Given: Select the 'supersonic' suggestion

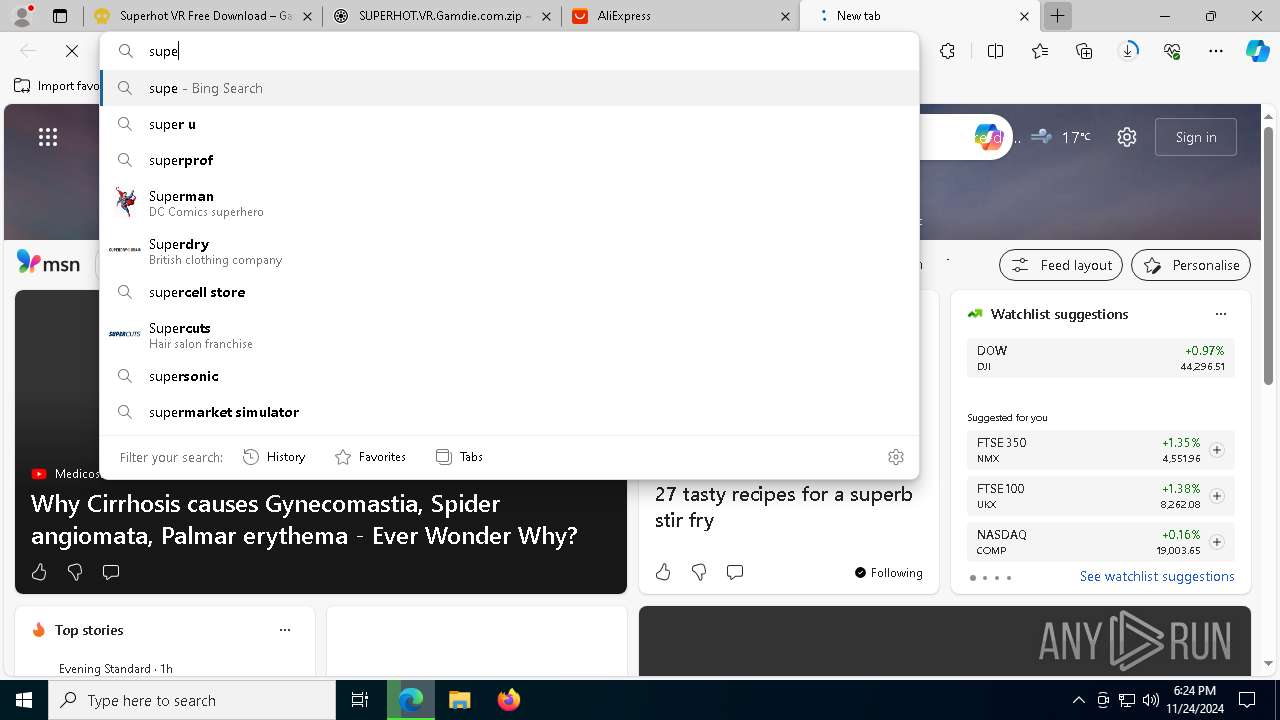Looking at the screenshot, I should click(x=509, y=376).
